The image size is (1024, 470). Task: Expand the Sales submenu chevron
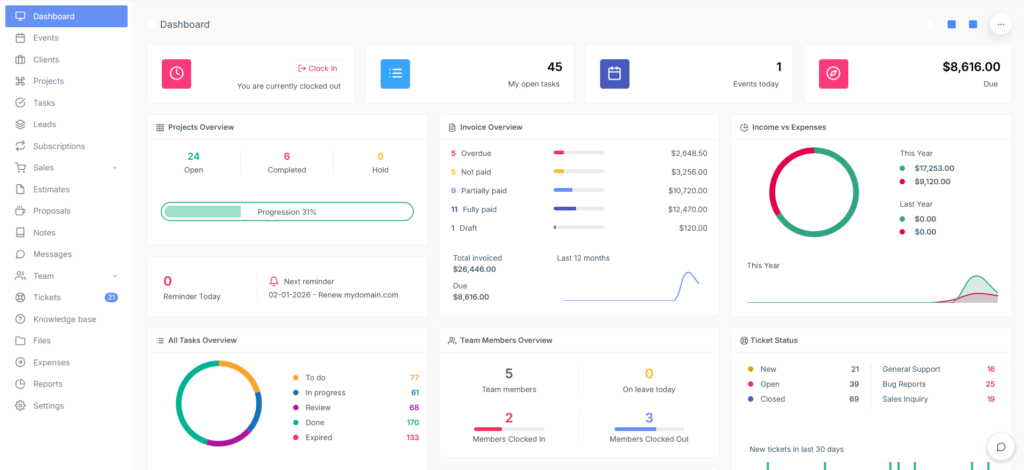click(115, 168)
